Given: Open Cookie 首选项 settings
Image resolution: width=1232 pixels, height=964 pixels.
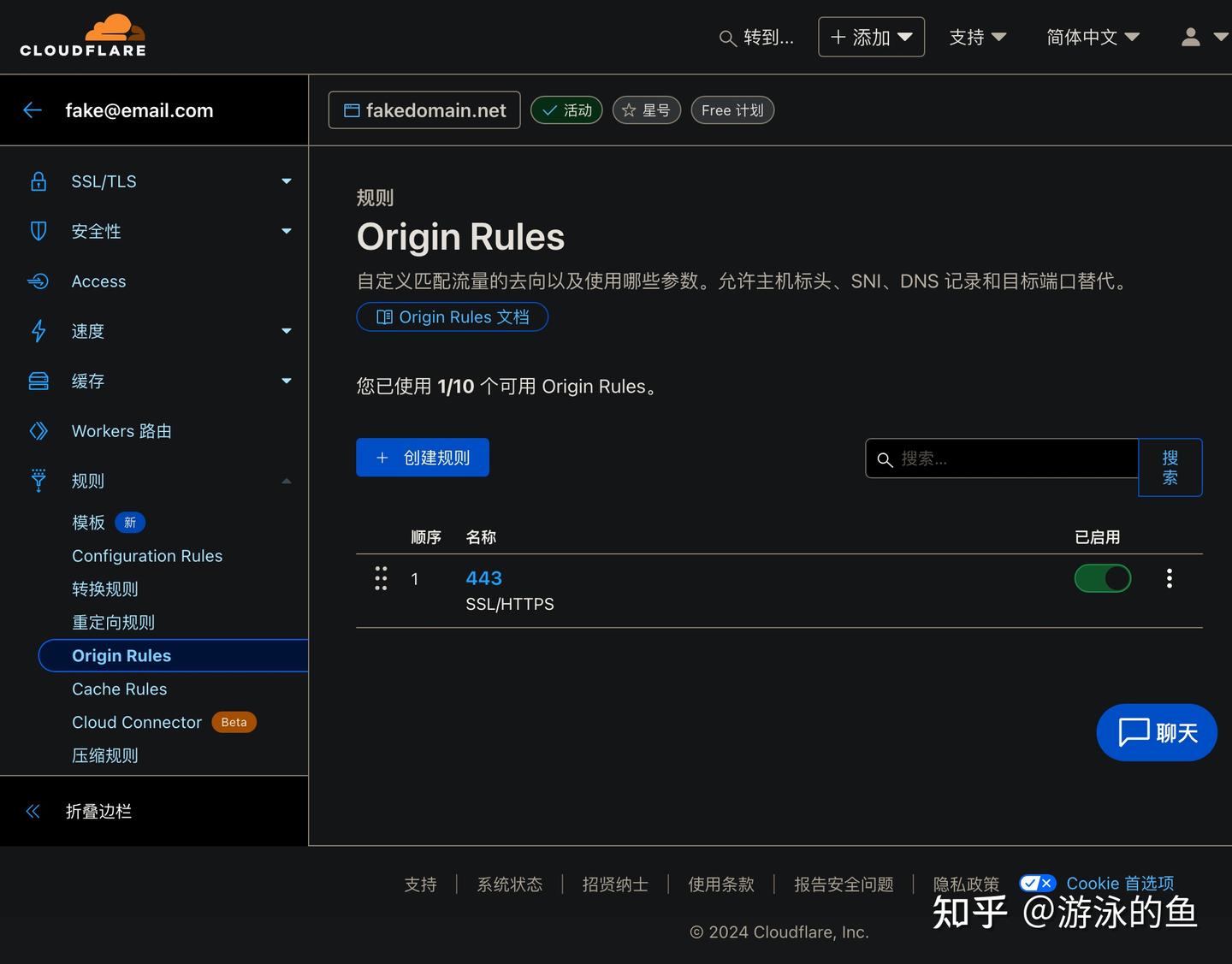Looking at the screenshot, I should (1120, 884).
